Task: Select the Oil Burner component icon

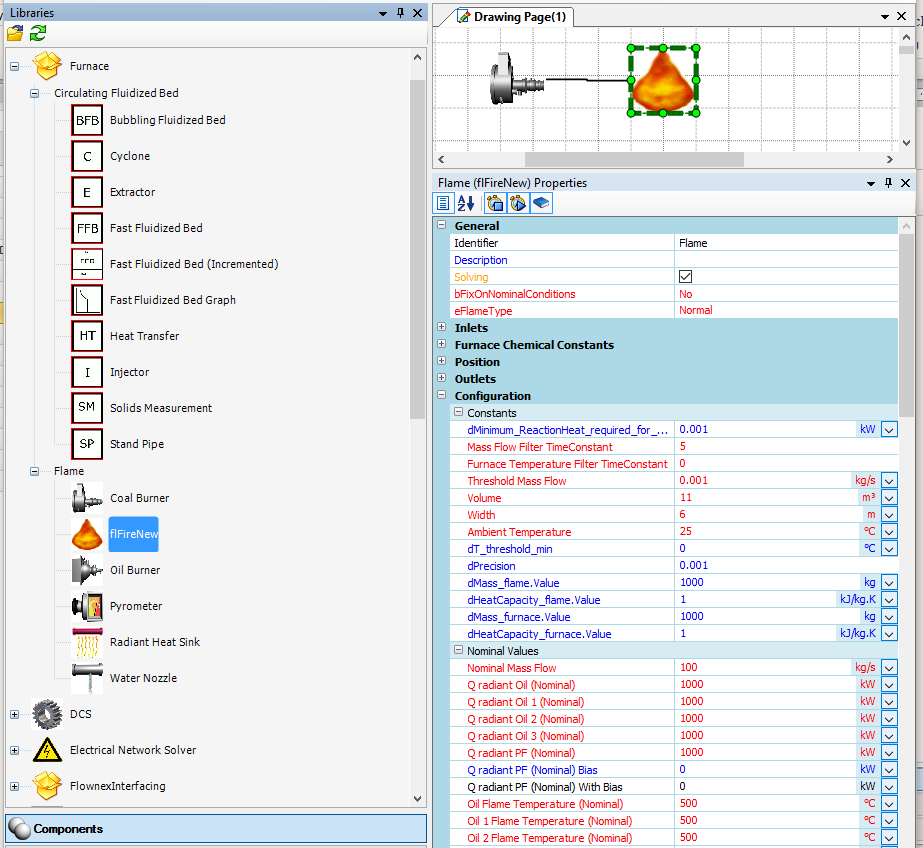Action: point(87,570)
